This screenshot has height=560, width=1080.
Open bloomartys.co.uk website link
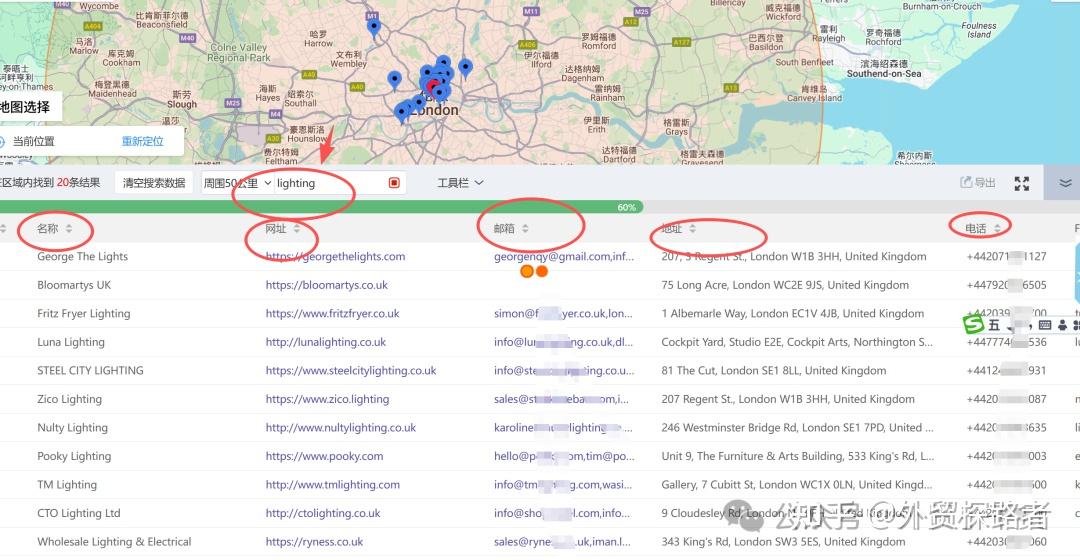[326, 285]
